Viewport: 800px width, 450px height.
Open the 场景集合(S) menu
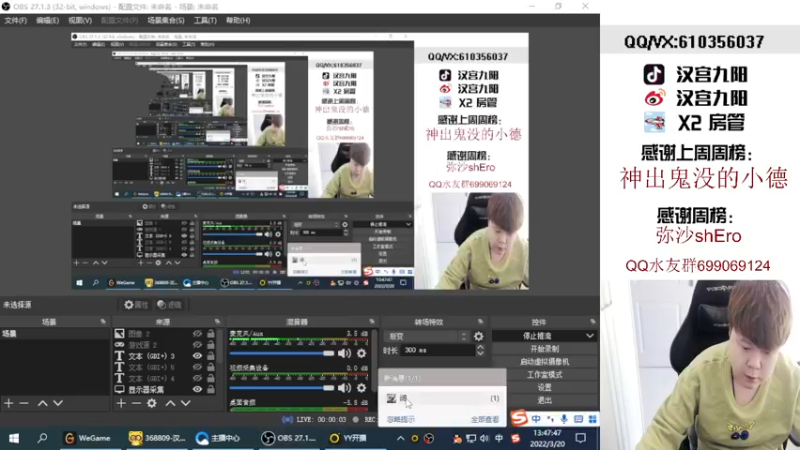166,20
